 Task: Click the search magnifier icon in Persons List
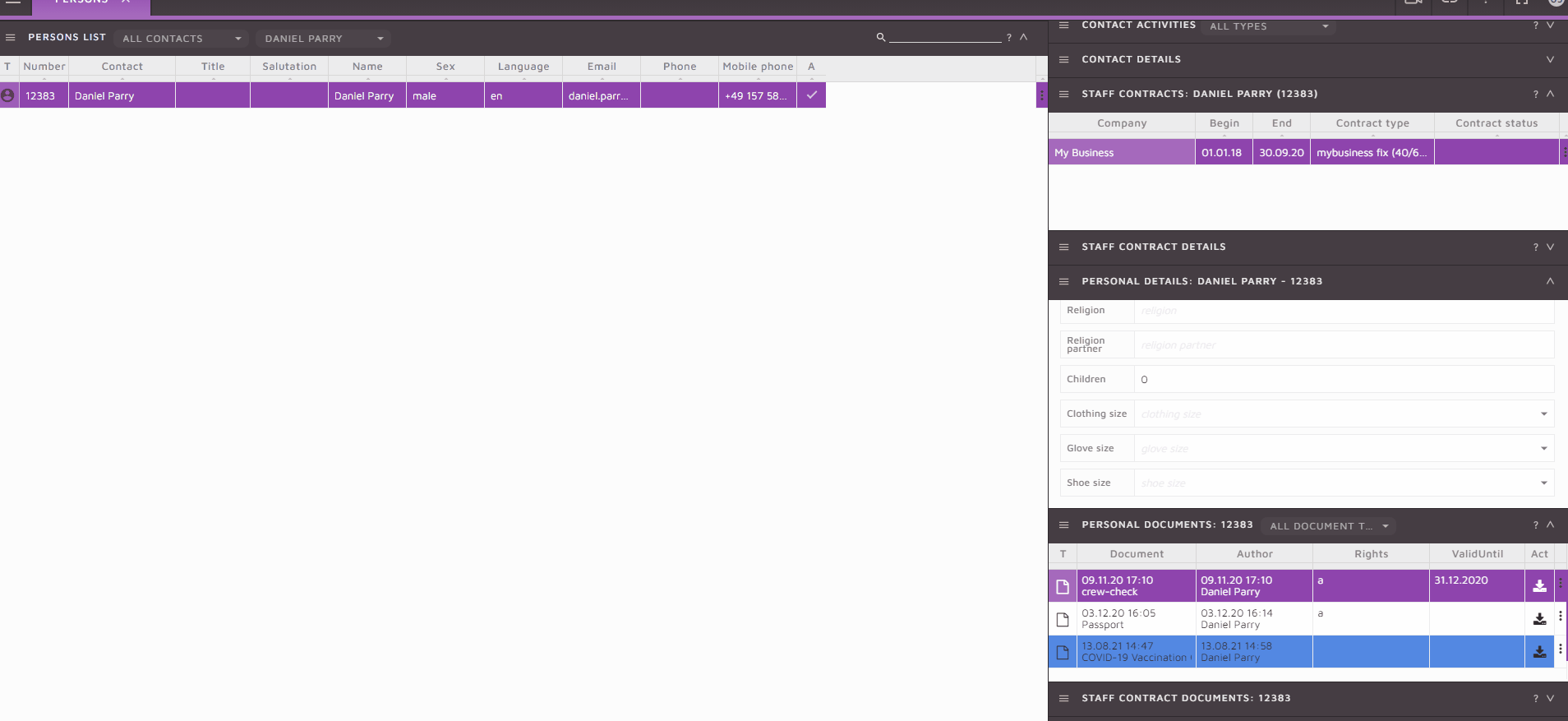click(881, 37)
